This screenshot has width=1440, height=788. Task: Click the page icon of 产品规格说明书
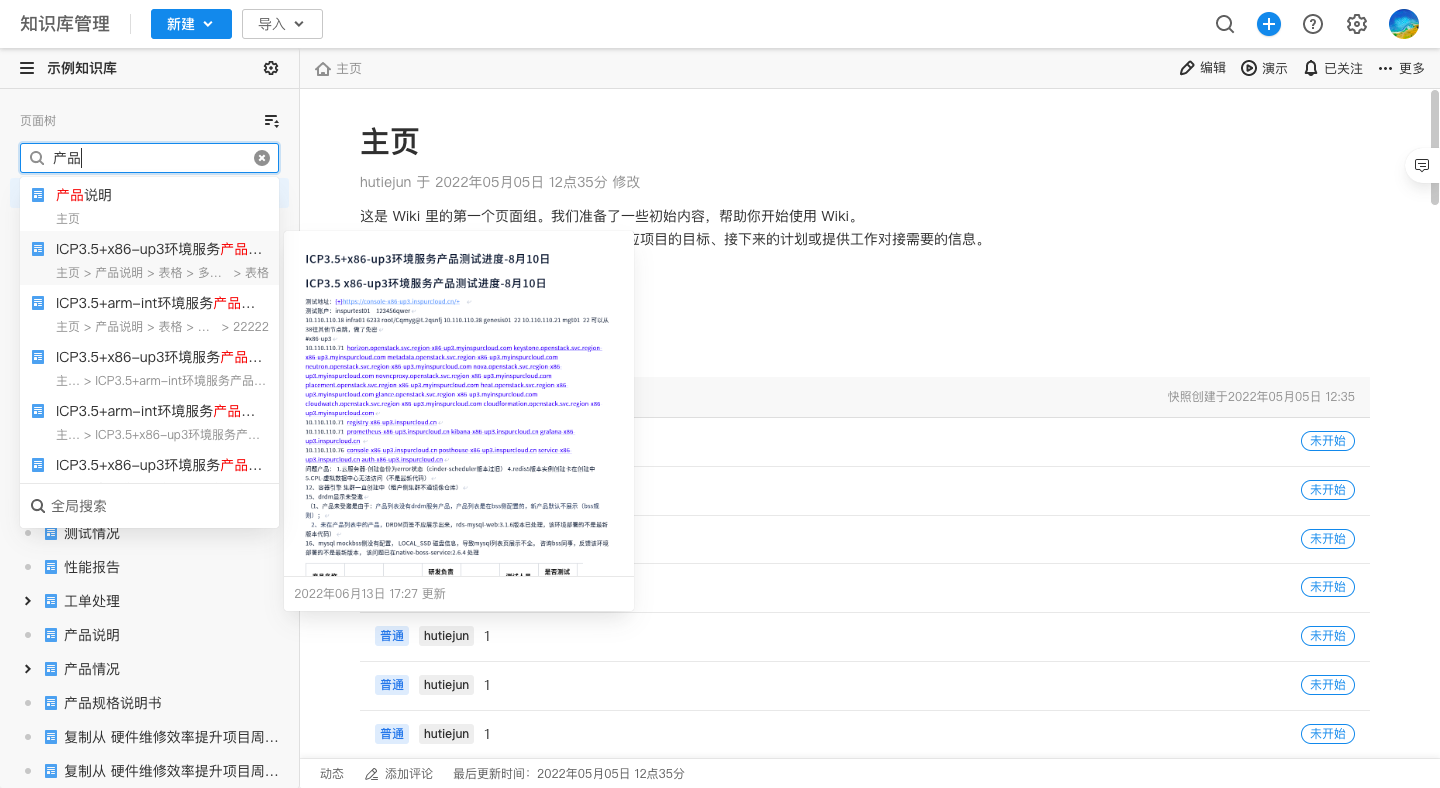coord(51,703)
